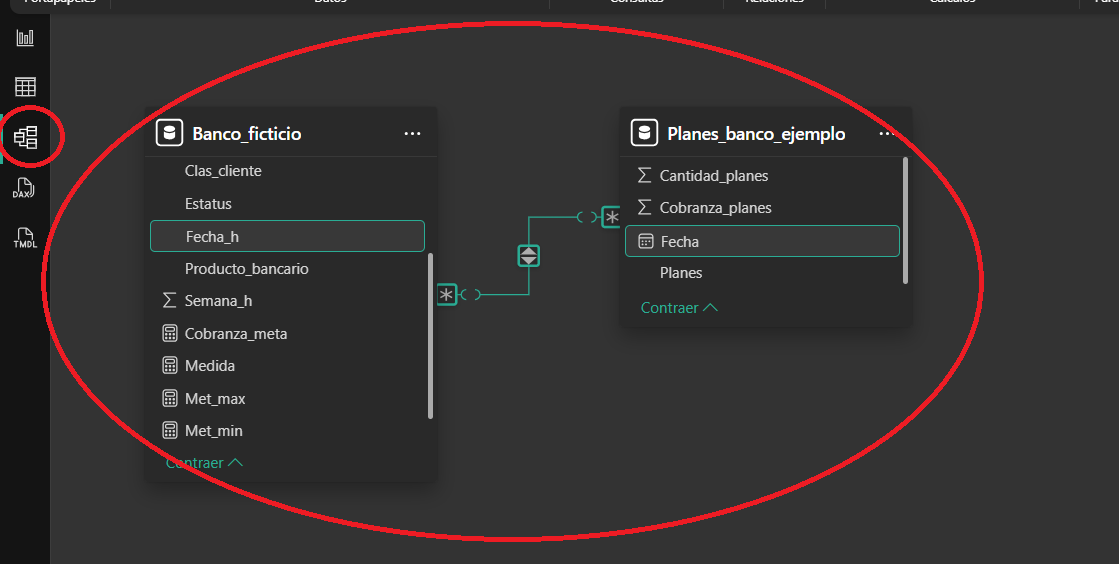Switch to Table data view icon
The height and width of the screenshot is (564, 1119).
pyautogui.click(x=25, y=87)
